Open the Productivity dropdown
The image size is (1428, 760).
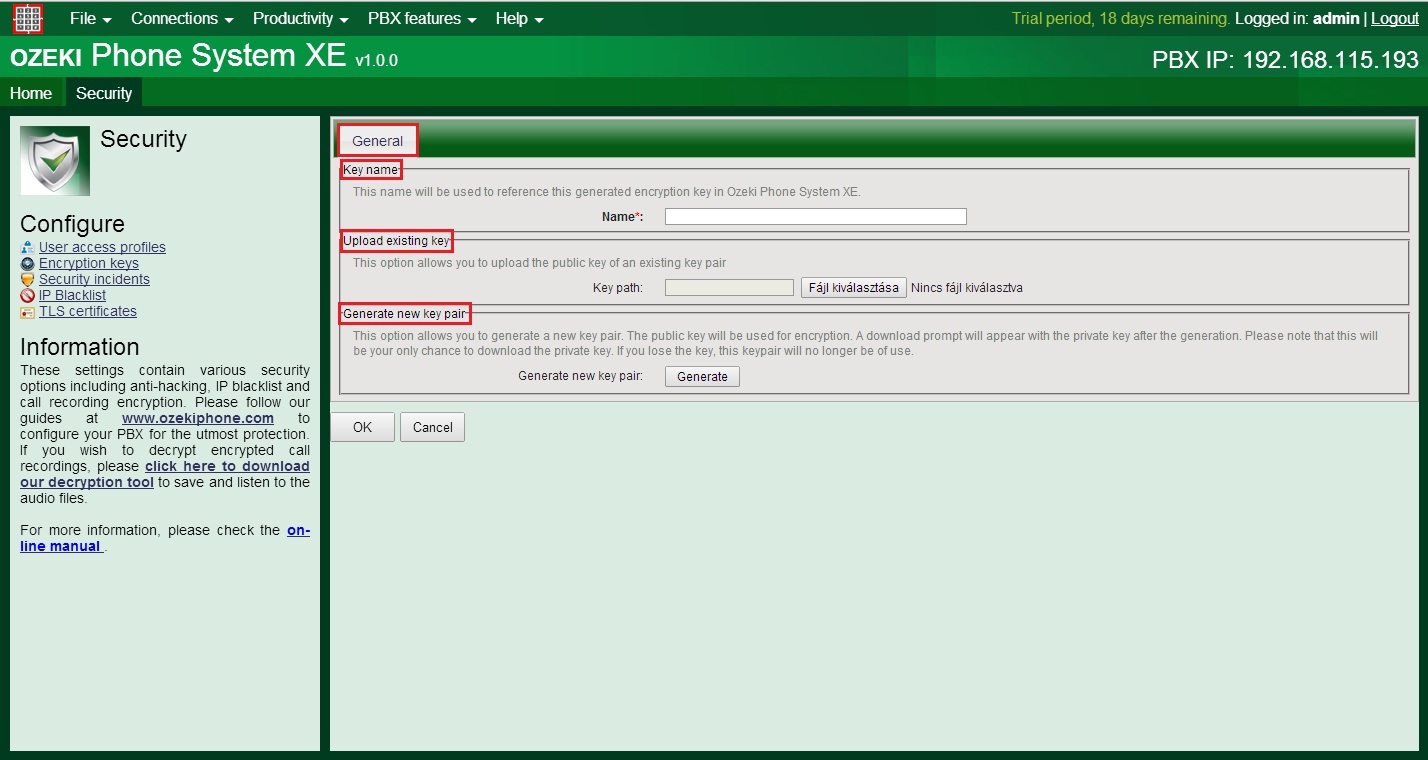(x=301, y=18)
